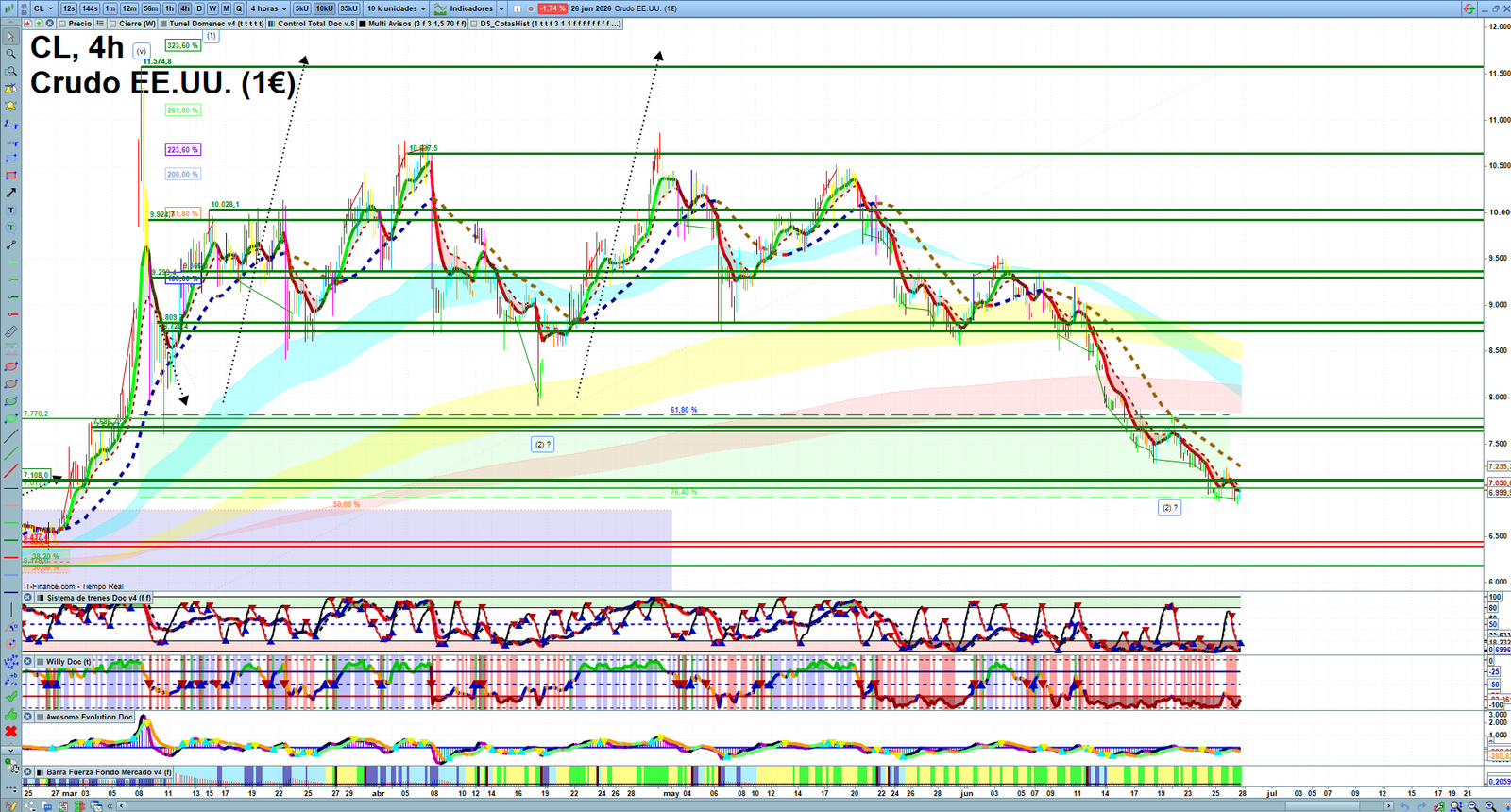This screenshot has height=812, width=1511.
Task: Toggle the DS_CotasHist checkbox
Action: point(474,24)
